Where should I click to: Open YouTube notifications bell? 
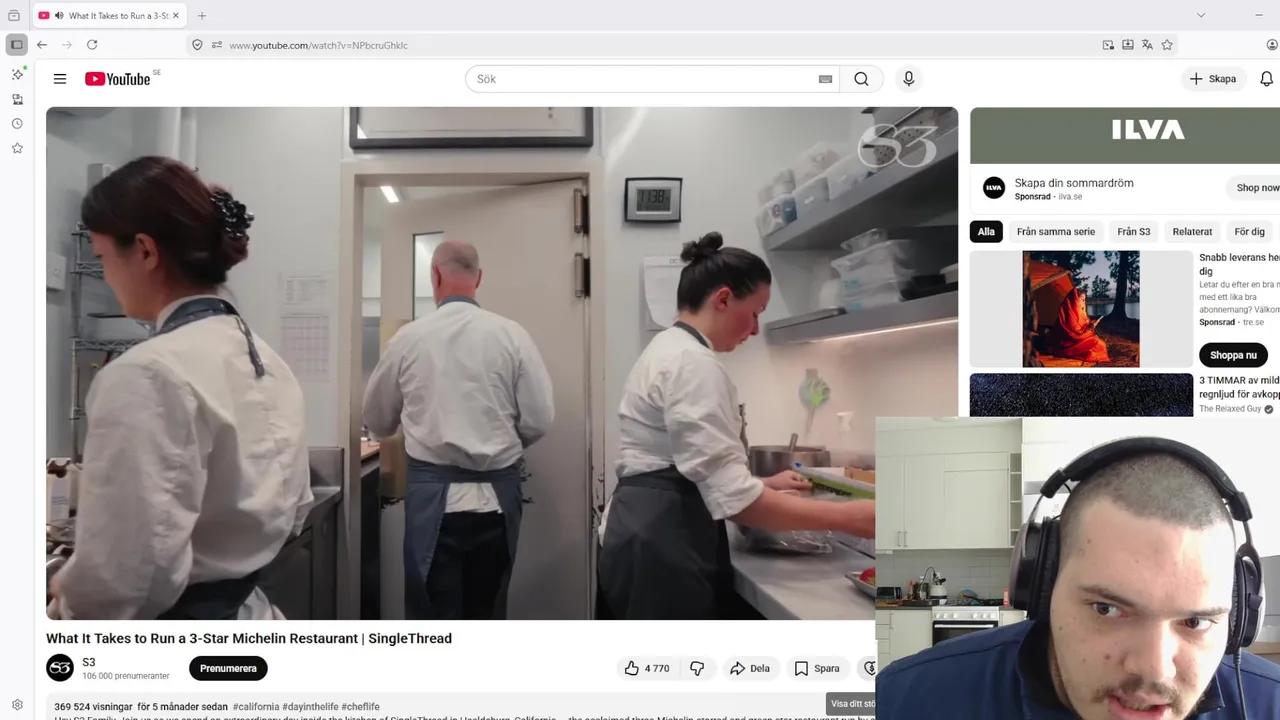pyautogui.click(x=1266, y=79)
